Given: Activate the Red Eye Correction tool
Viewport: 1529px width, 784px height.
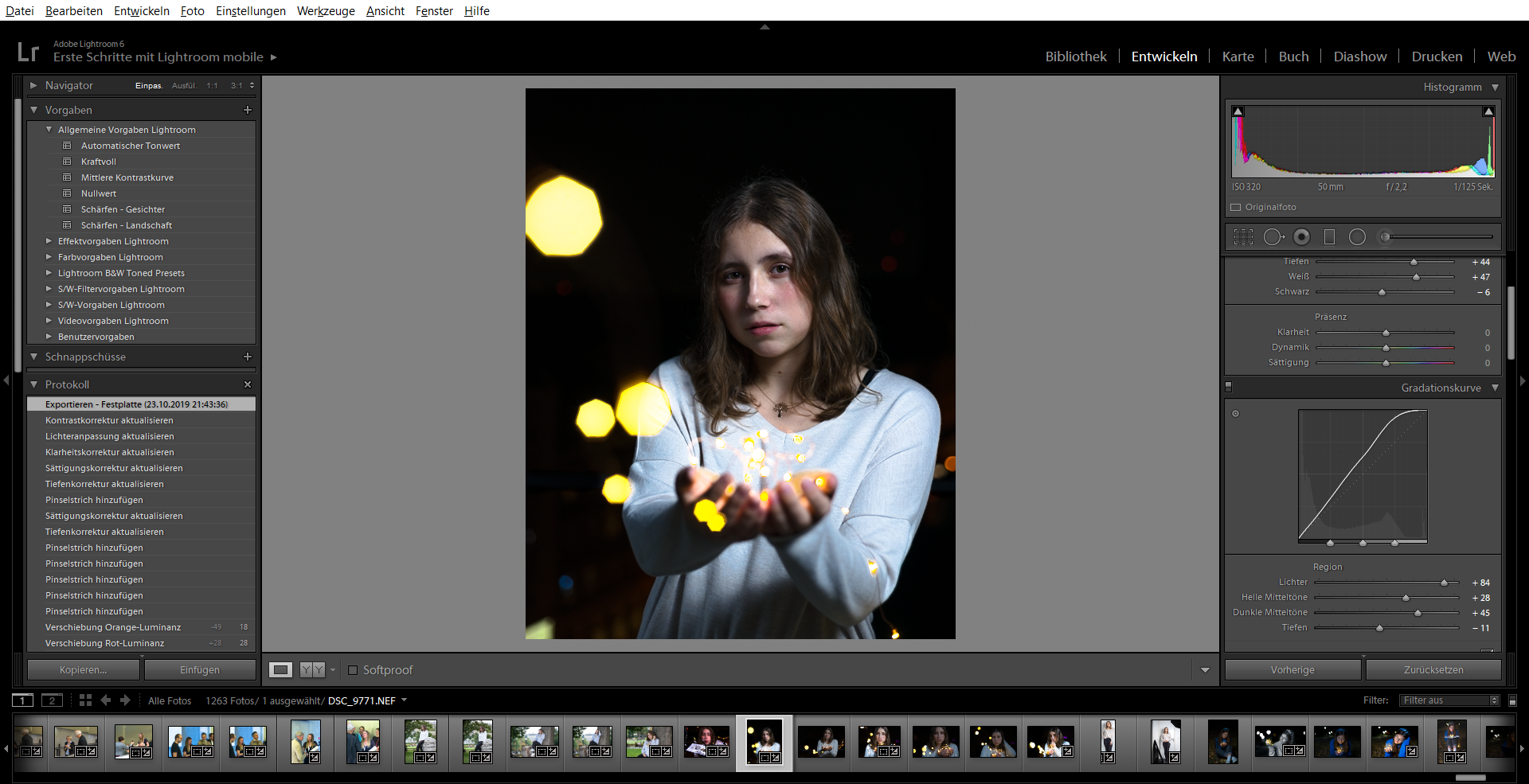Looking at the screenshot, I should coord(1302,237).
